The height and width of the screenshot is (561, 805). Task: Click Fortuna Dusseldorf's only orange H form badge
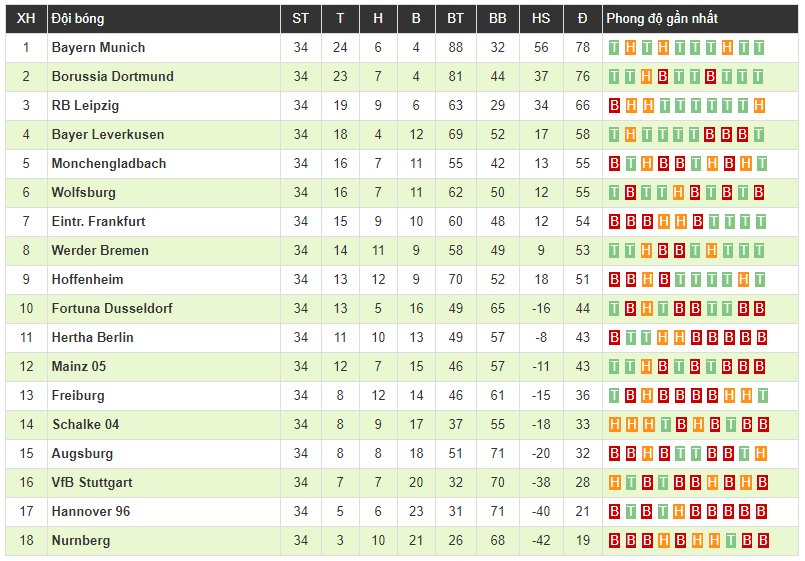647,309
